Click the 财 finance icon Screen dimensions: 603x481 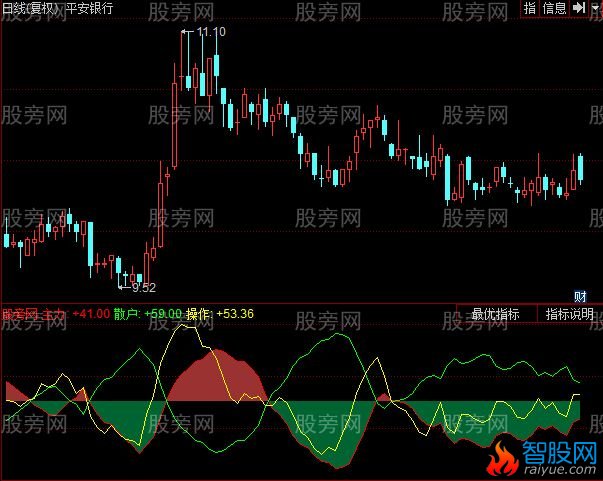click(x=580, y=296)
